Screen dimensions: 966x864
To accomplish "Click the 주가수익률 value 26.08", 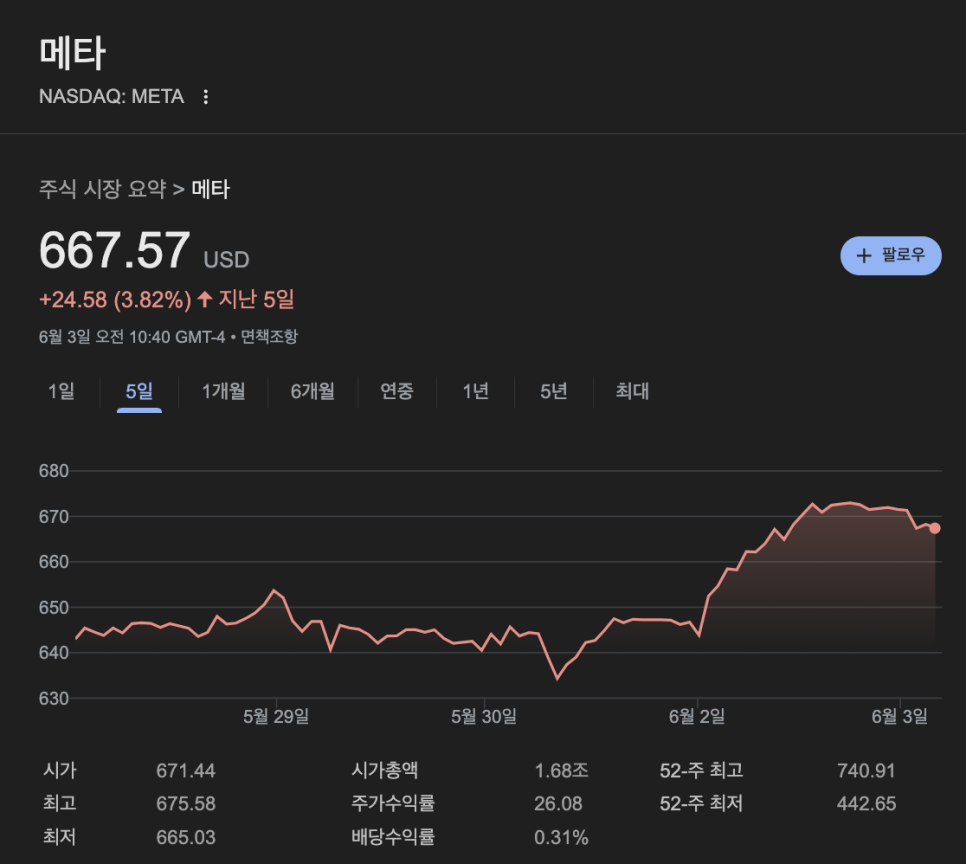I will coord(558,804).
